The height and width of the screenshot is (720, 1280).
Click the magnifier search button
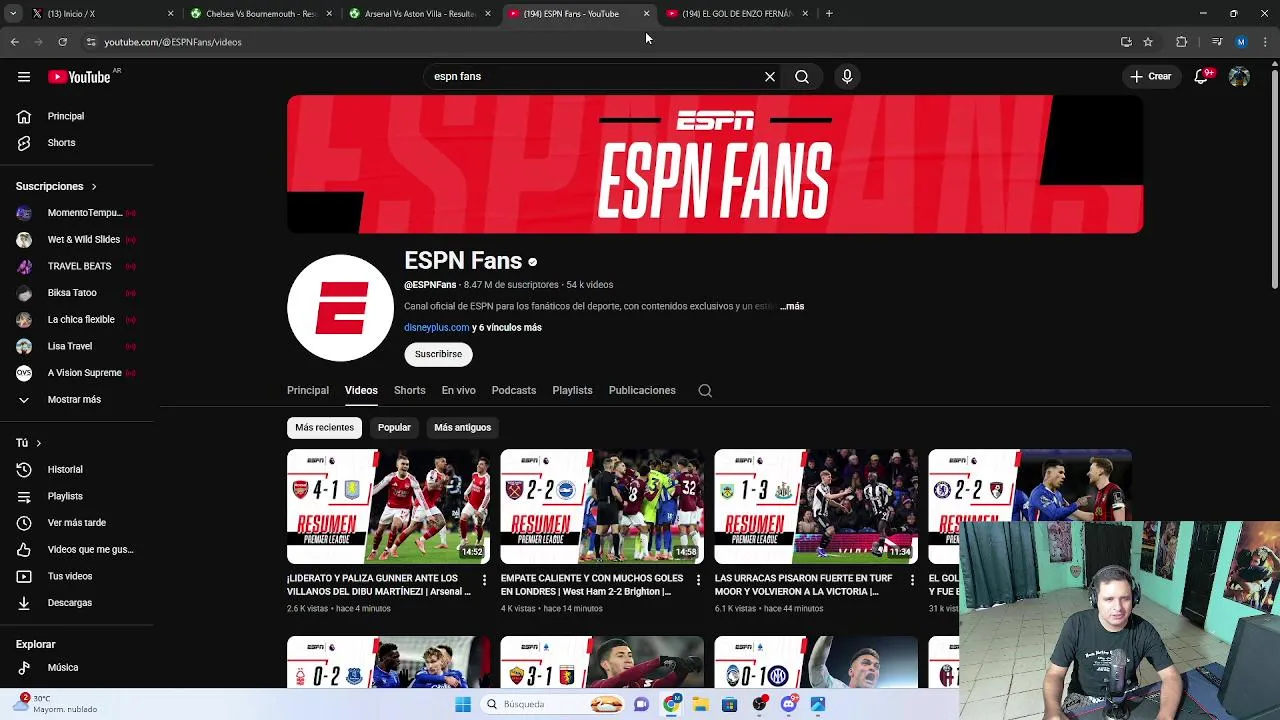[x=802, y=76]
